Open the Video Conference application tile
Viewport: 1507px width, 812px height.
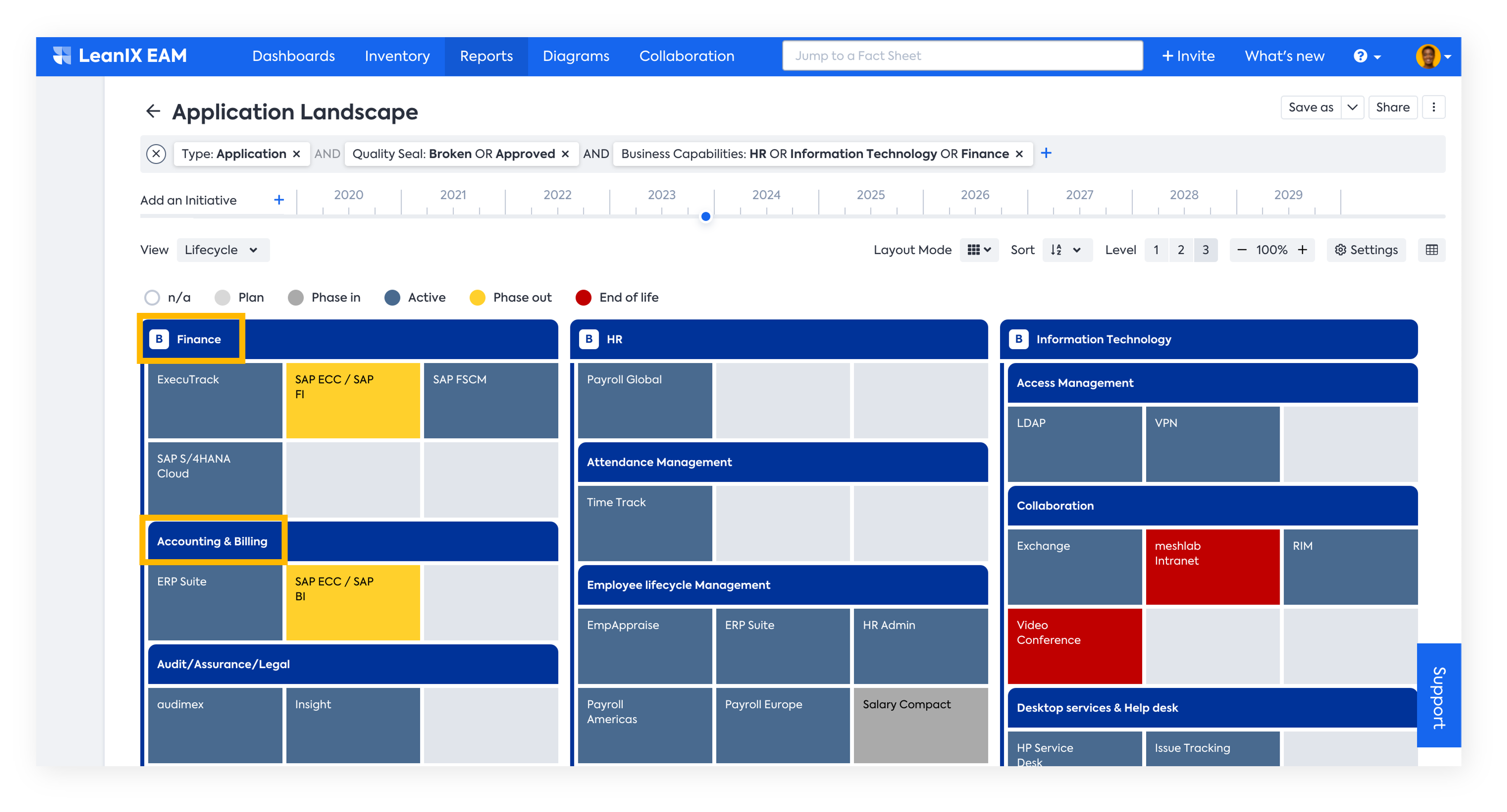pos(1075,646)
